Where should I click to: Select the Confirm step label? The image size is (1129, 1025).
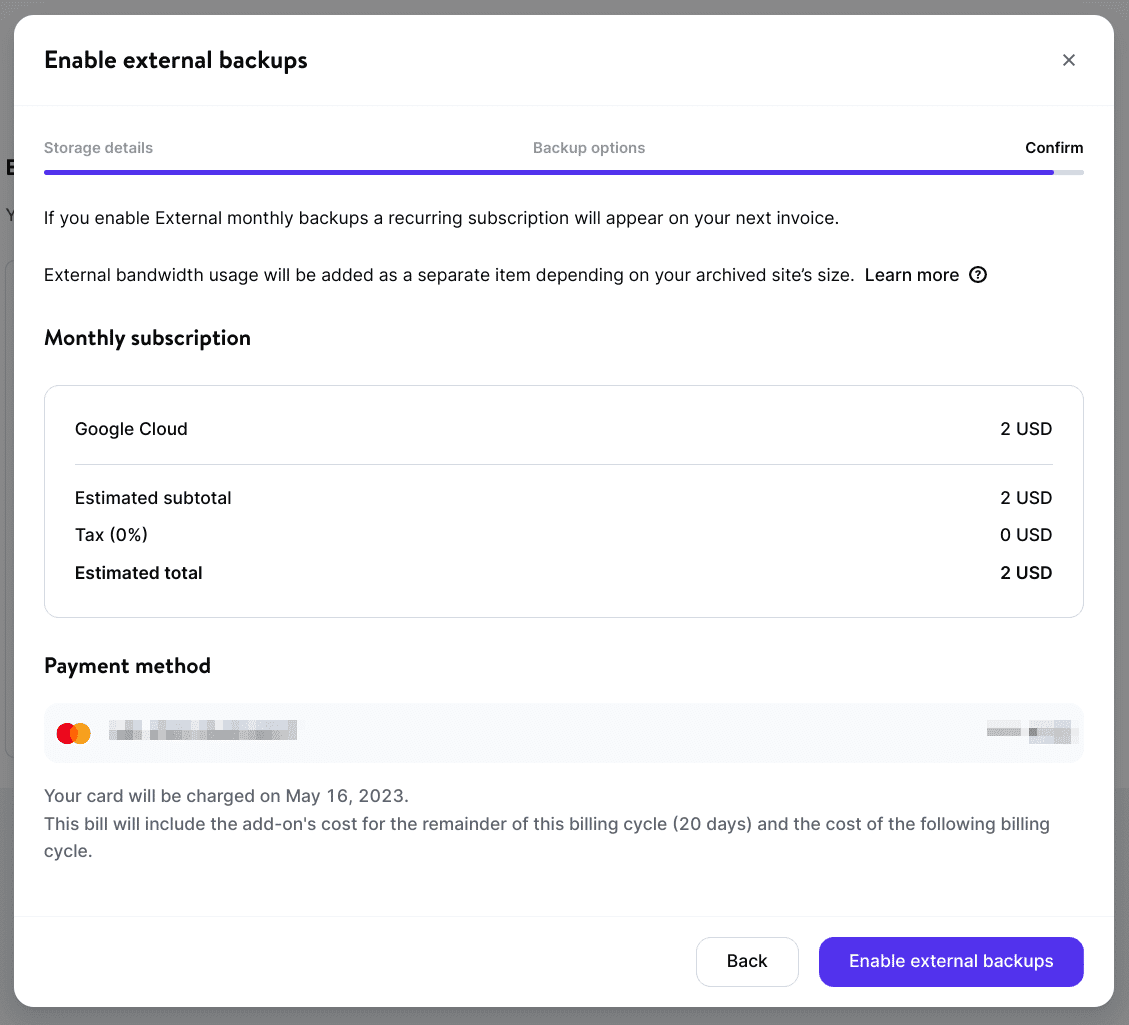(1054, 147)
